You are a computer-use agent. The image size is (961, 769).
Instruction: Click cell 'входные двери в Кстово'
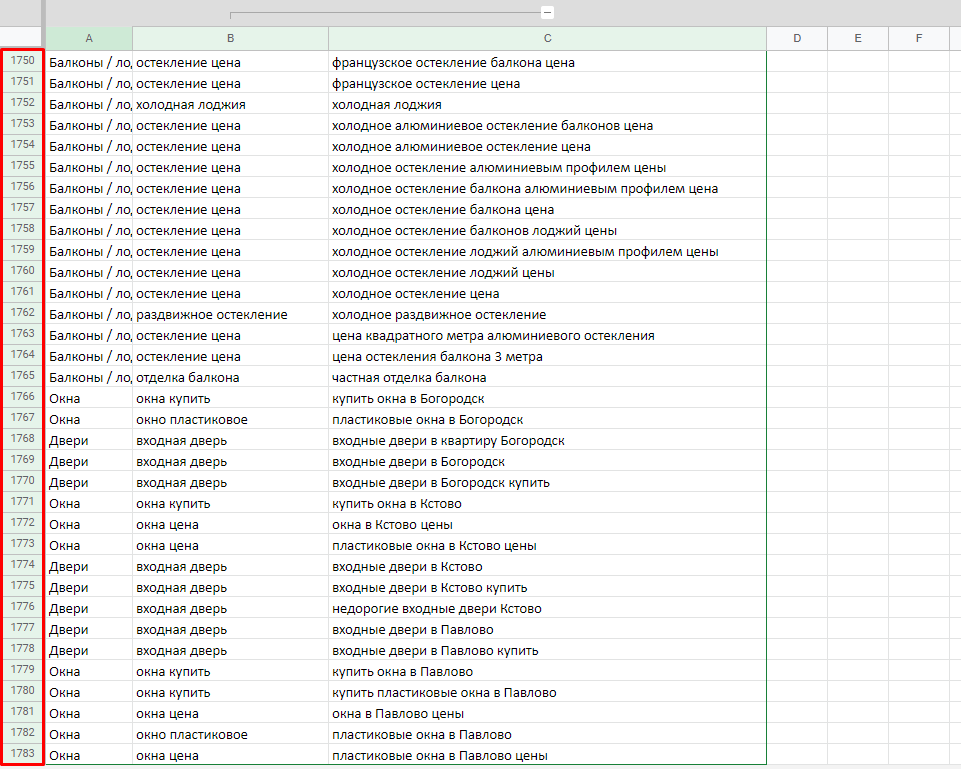pyautogui.click(x=547, y=567)
